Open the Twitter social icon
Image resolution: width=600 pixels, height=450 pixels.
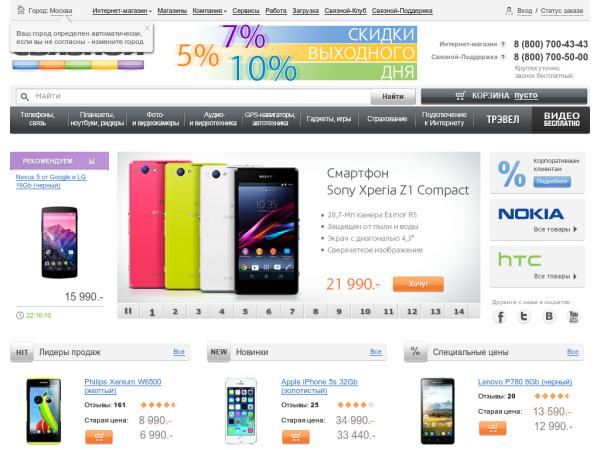coord(524,316)
